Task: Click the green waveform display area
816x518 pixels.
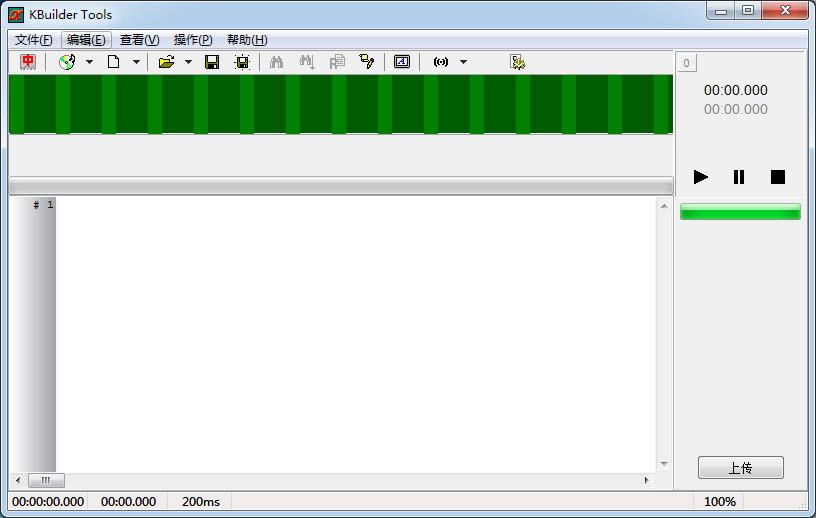Action: [341, 104]
